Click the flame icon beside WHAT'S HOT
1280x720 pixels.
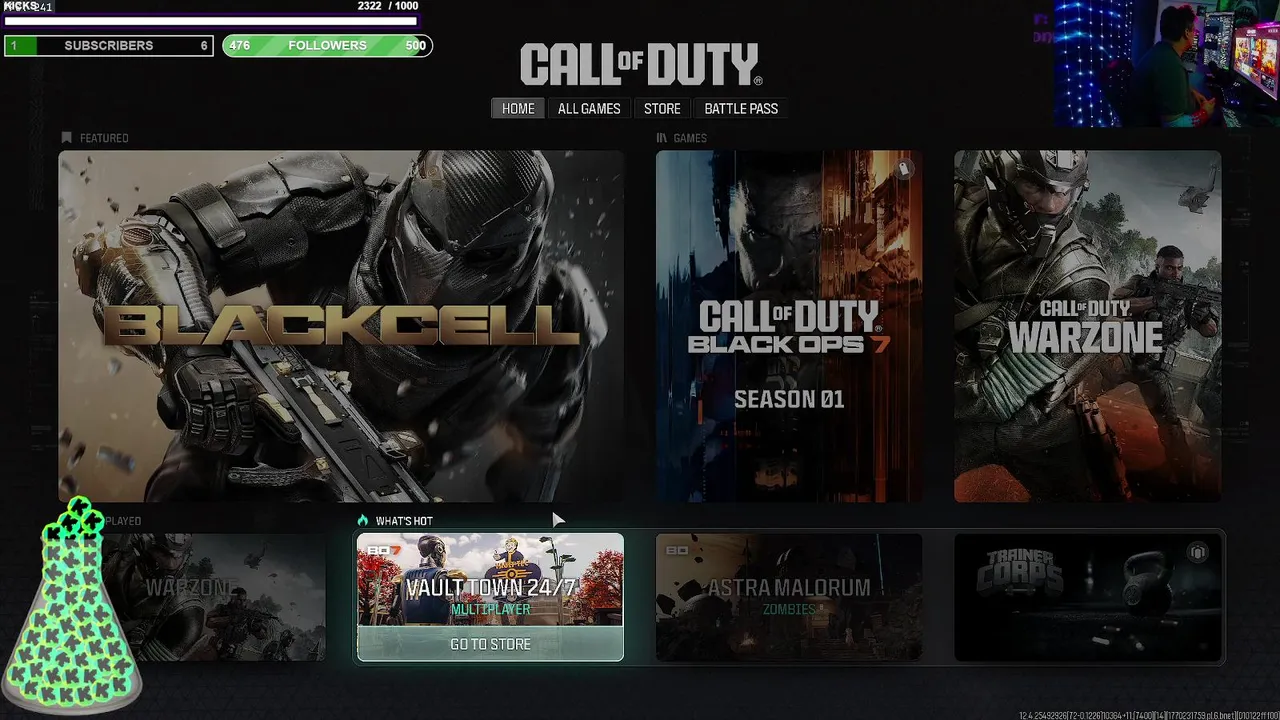pos(363,520)
